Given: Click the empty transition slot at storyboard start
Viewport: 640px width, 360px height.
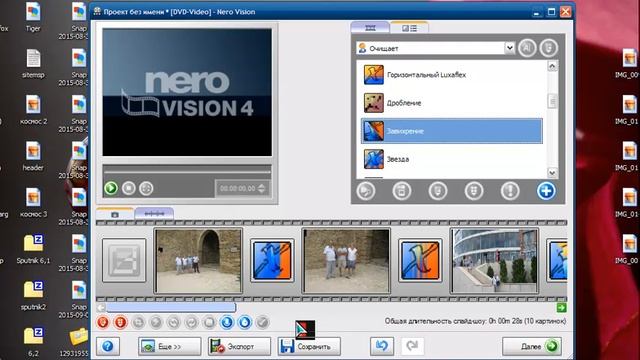Looking at the screenshot, I should click(x=124, y=260).
